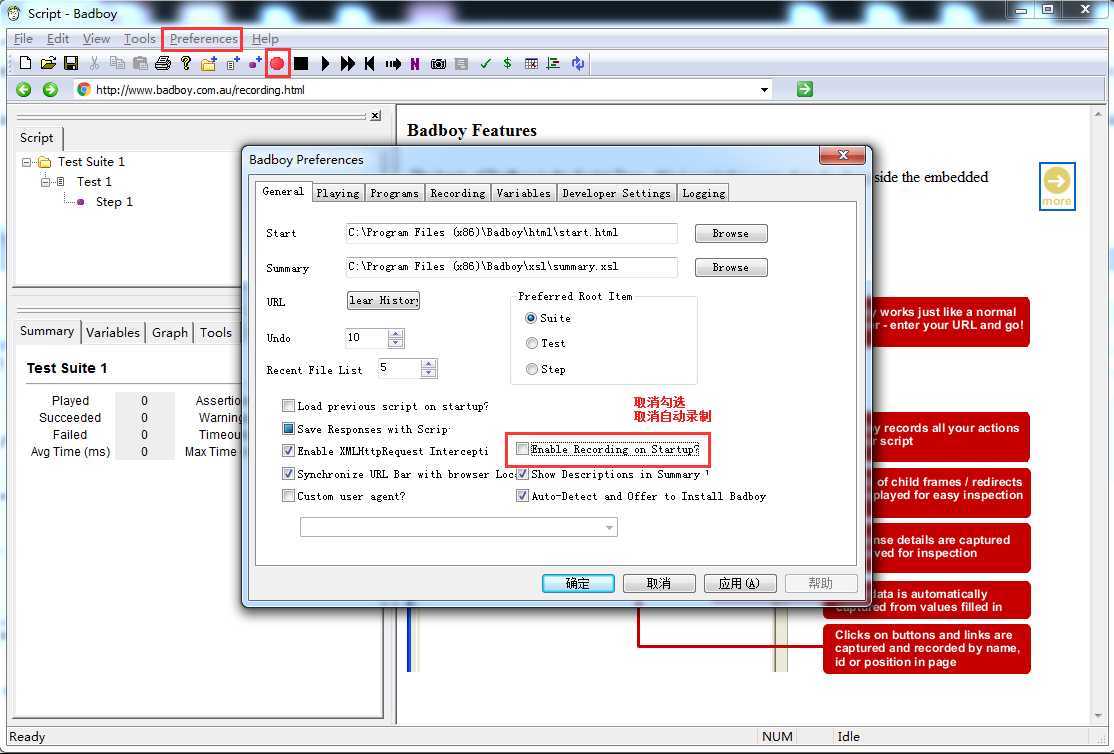The height and width of the screenshot is (754, 1114).
Task: Click Browse next to Summary path
Action: (730, 267)
